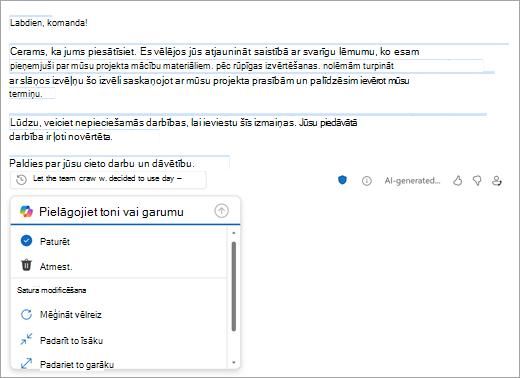520x378 pixels.
Task: Click the 'Let the team' prompt history box
Action: (108, 180)
